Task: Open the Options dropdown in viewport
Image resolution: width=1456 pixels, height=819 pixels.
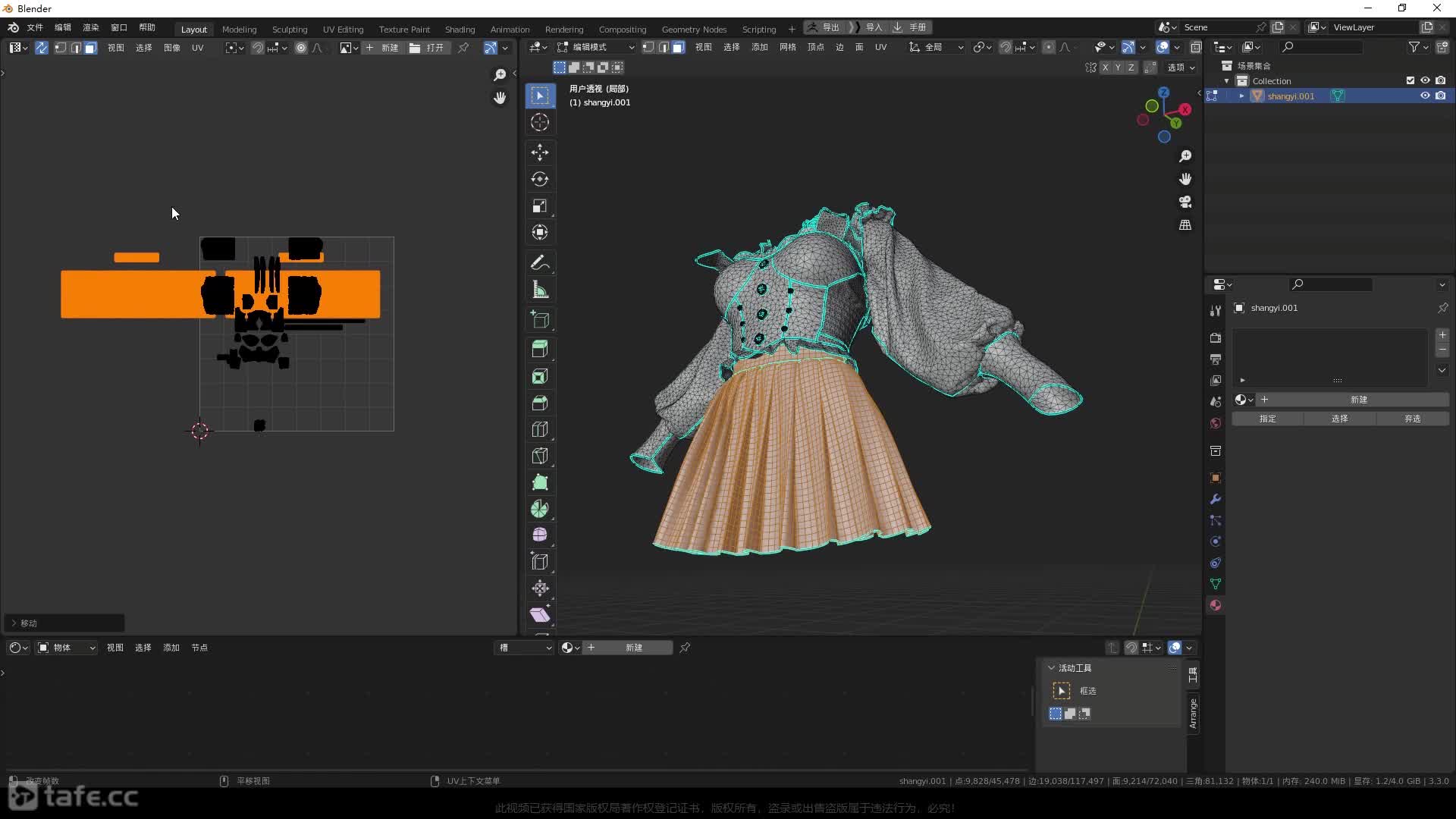Action: pos(1180,67)
